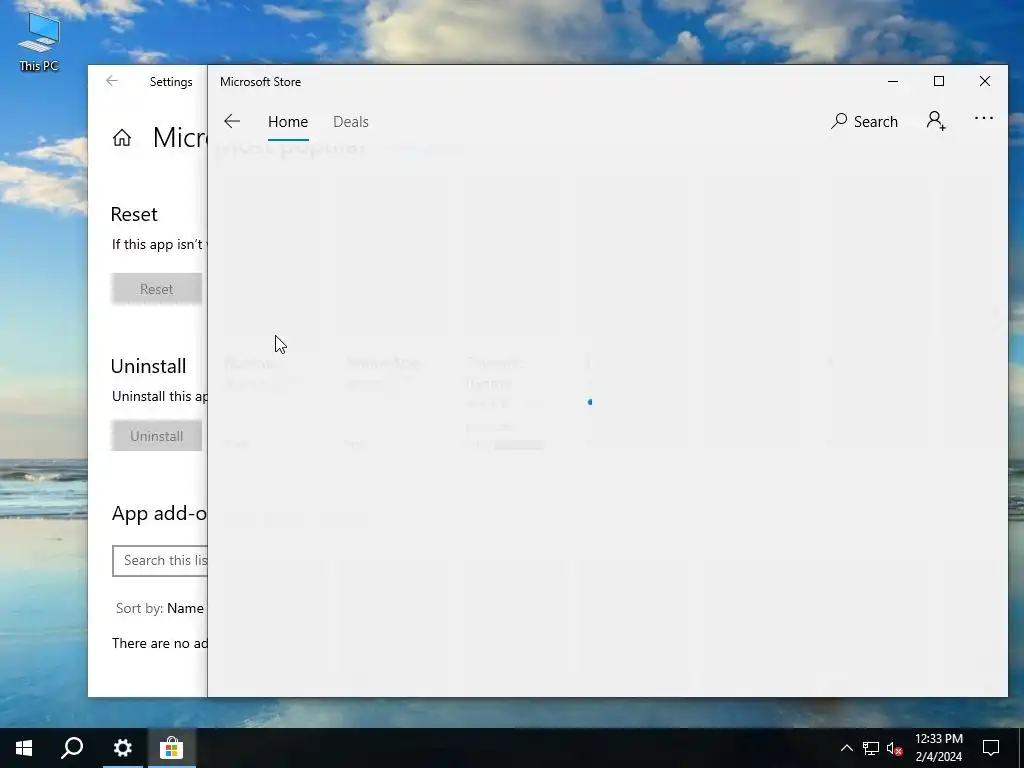This screenshot has height=768, width=1024.
Task: Open network status tray icon
Action: 871,748
